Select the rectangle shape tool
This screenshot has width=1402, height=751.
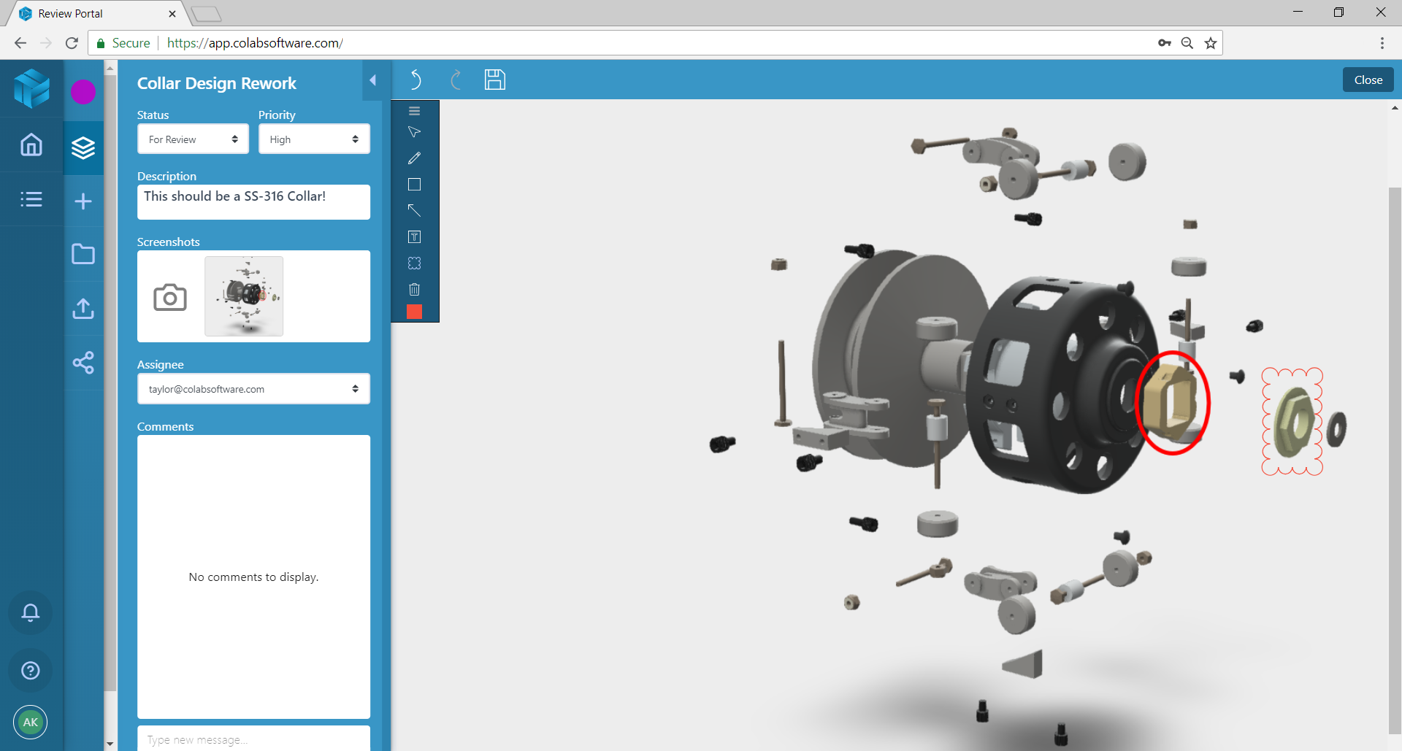[414, 184]
